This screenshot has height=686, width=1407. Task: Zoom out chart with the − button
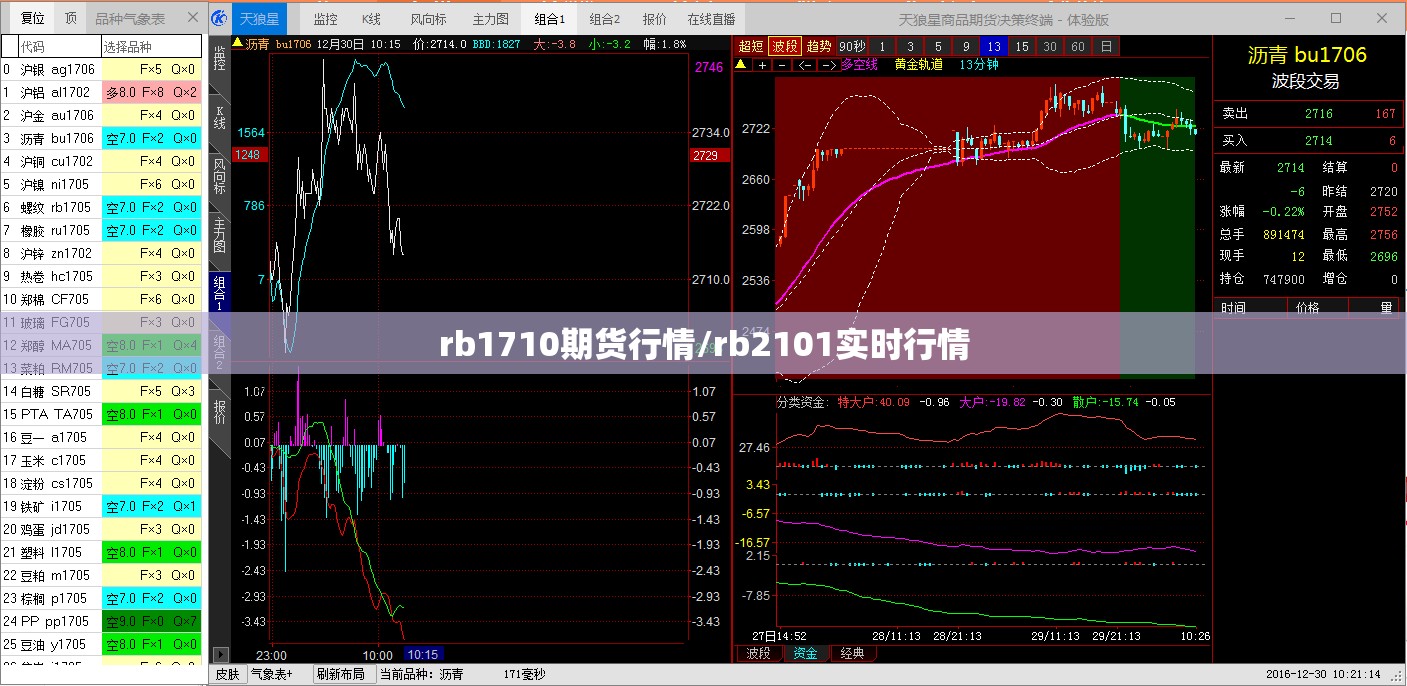click(x=783, y=65)
